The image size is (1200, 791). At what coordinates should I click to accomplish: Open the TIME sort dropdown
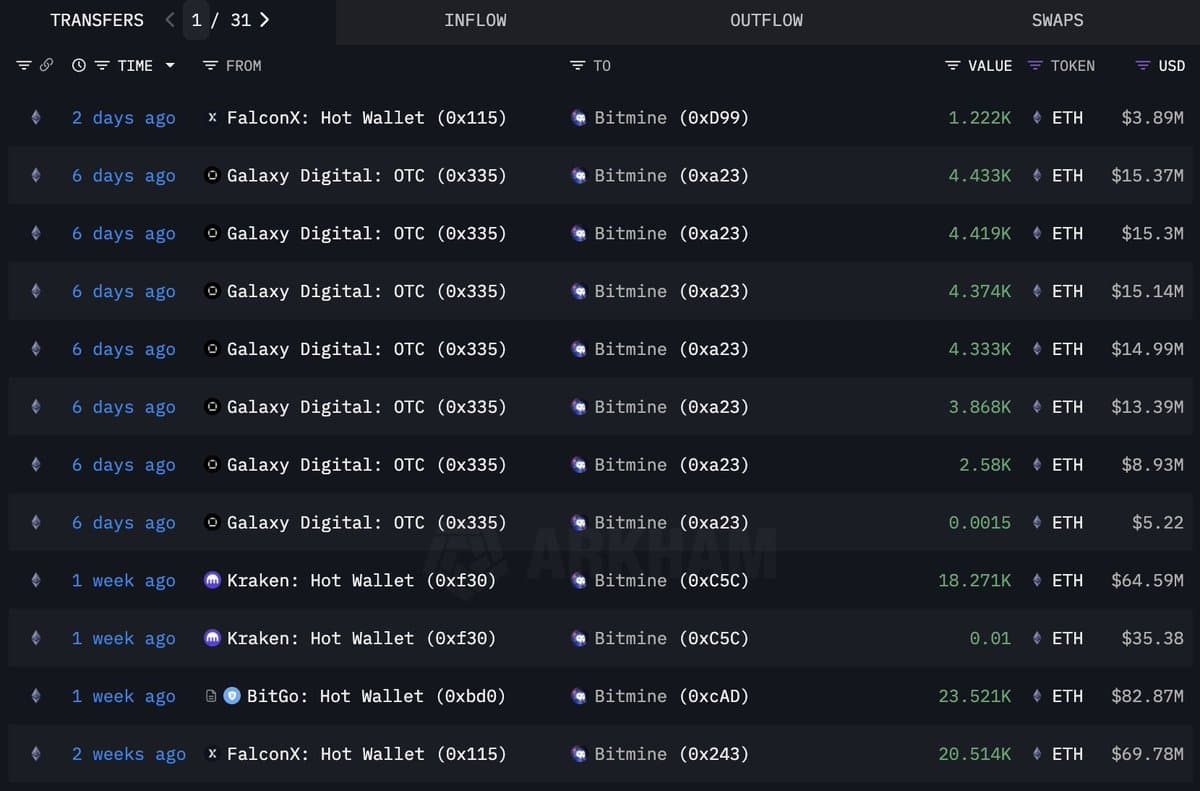click(x=170, y=65)
